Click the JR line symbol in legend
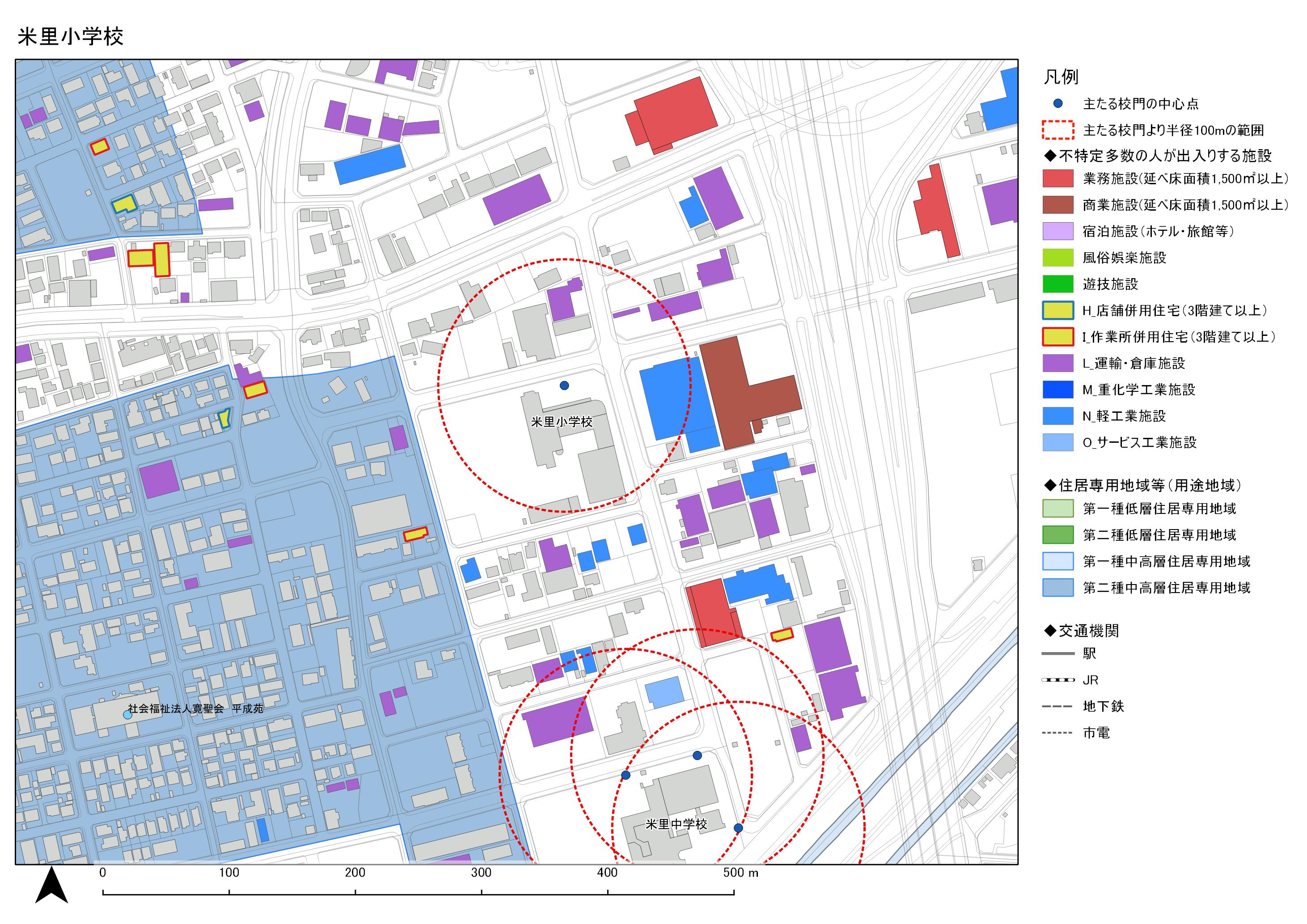 click(x=1057, y=680)
